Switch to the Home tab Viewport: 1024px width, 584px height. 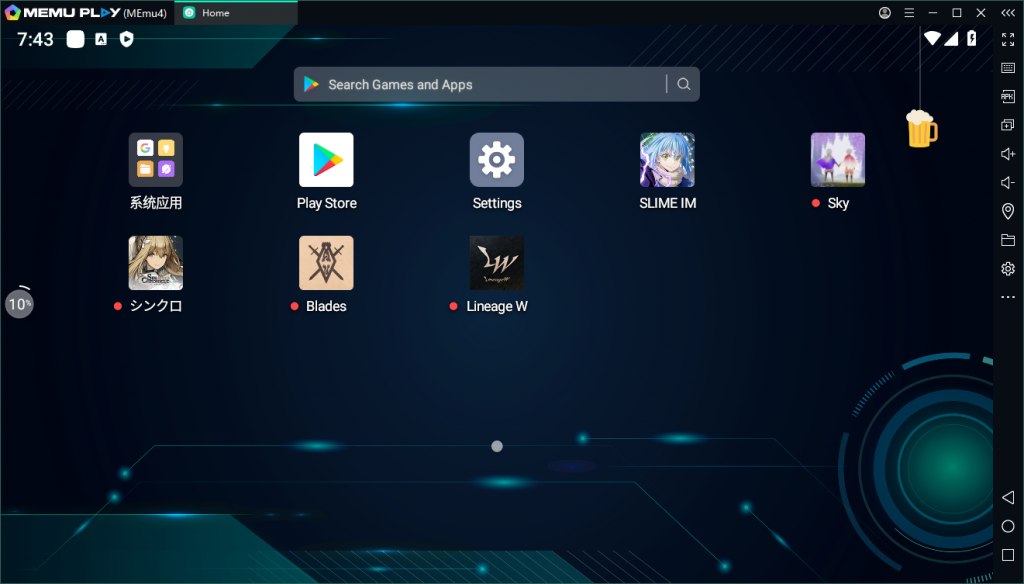[x=235, y=13]
